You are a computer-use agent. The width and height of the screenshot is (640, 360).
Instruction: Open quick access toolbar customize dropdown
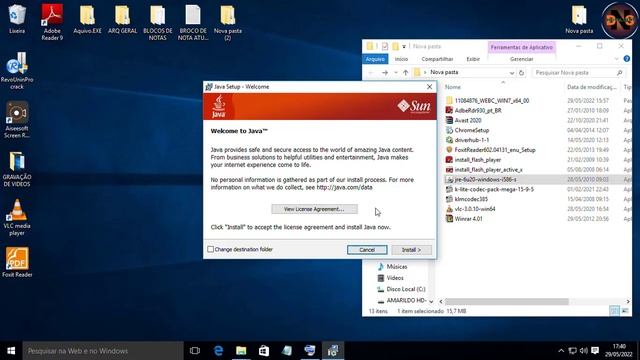(404, 47)
